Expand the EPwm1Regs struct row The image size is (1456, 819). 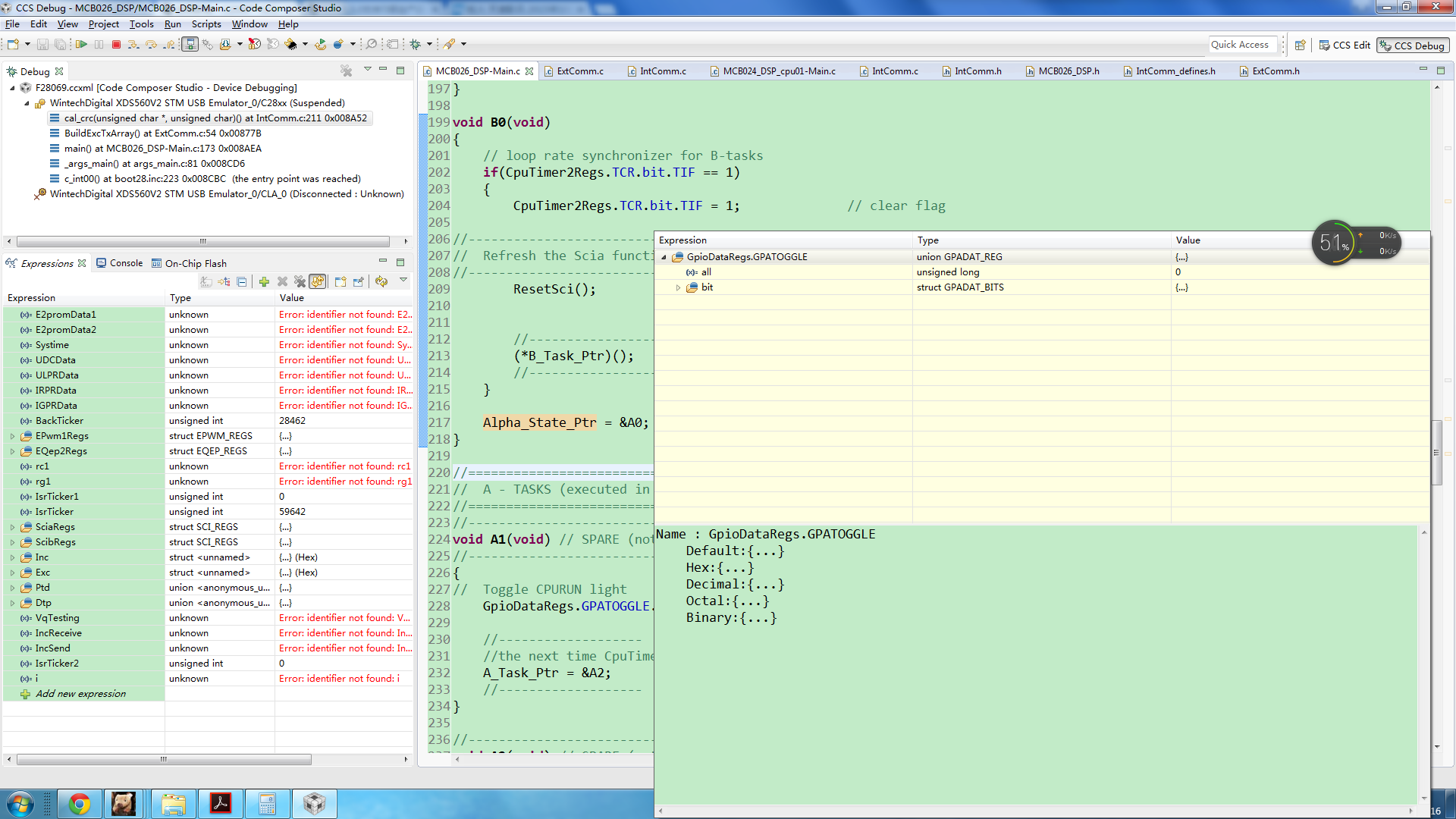click(x=12, y=436)
